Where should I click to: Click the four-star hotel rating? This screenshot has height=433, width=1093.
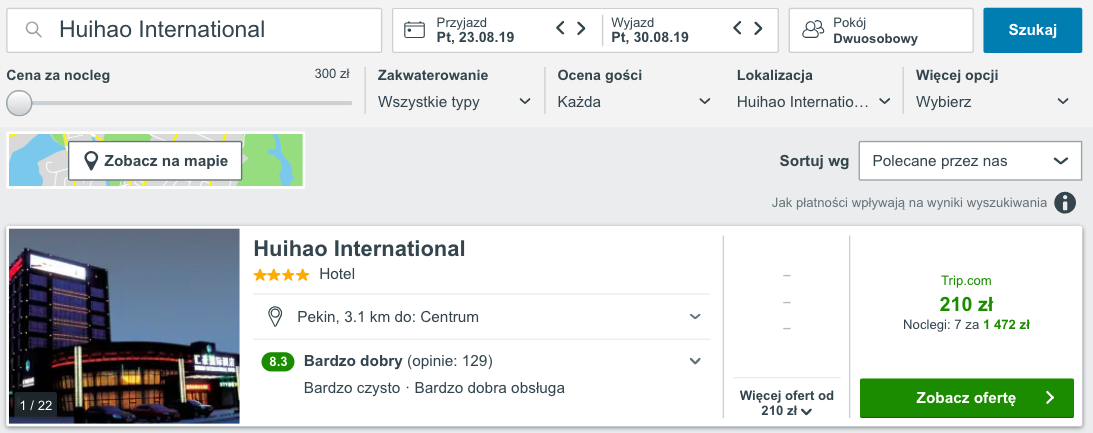coord(282,275)
